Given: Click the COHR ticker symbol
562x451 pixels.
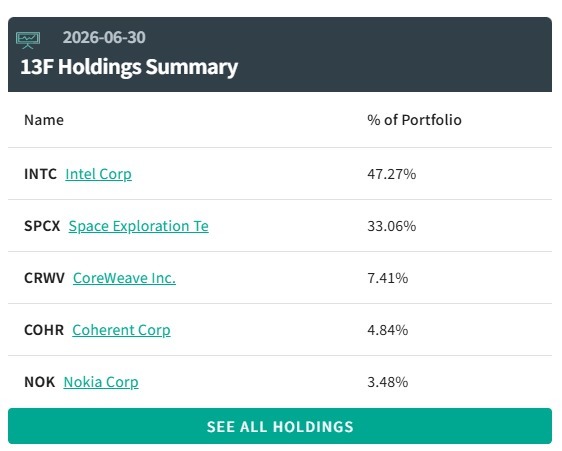Looking at the screenshot, I should pos(44,330).
